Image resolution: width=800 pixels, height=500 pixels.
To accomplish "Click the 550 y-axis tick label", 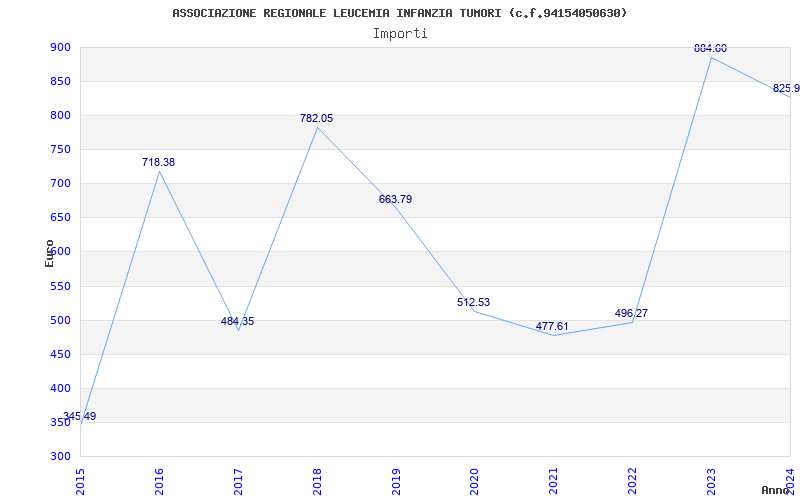I will [x=60, y=287].
